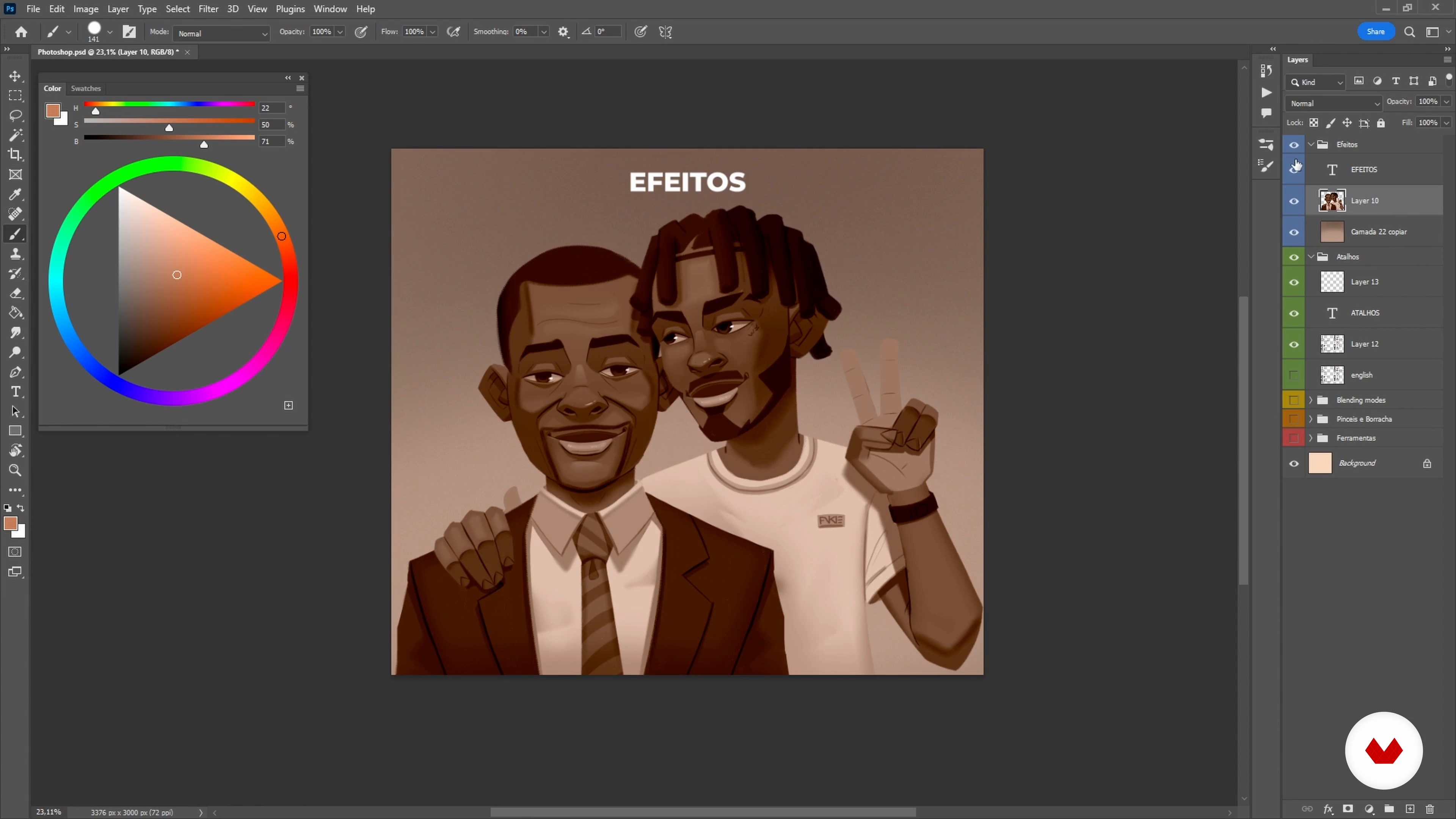1456x819 pixels.
Task: Select the Clone Stamp tool
Action: click(x=15, y=254)
